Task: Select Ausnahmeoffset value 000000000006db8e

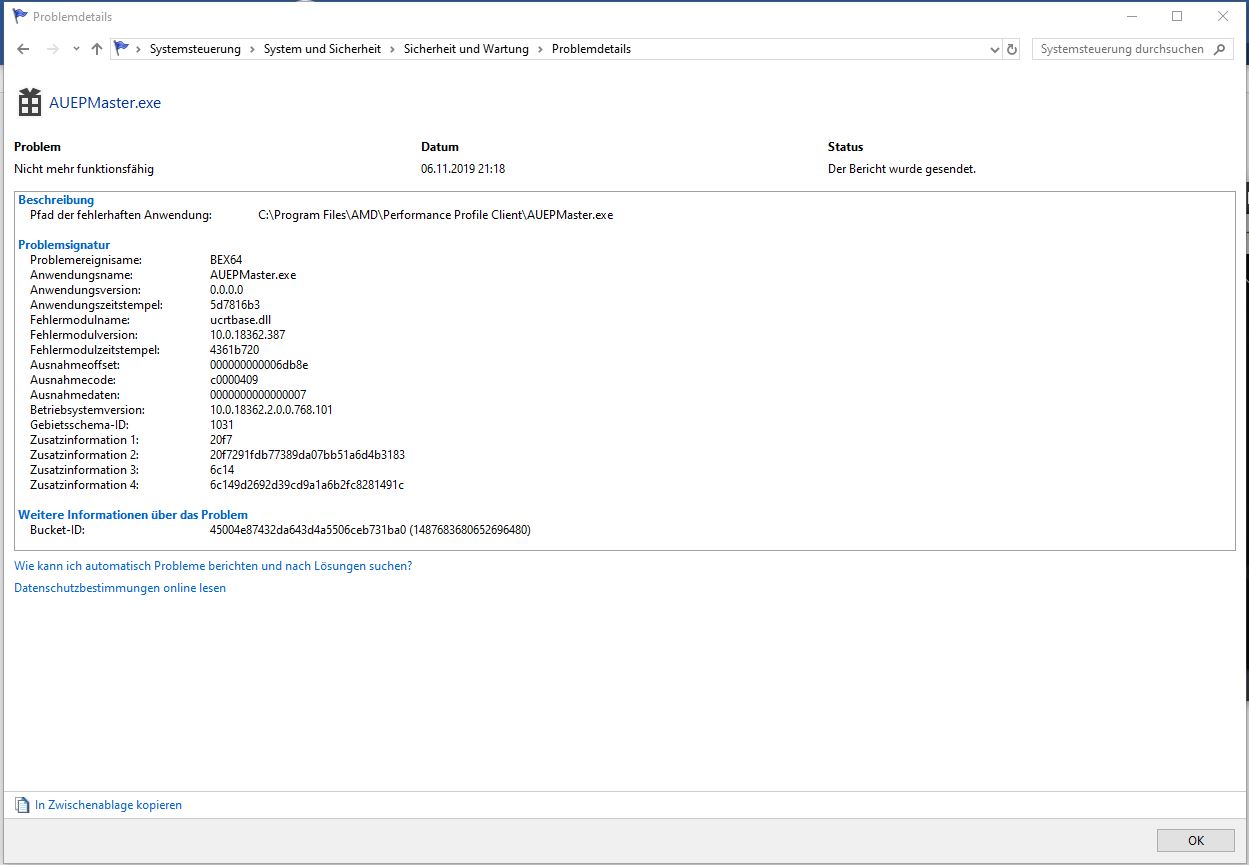Action: (x=259, y=365)
